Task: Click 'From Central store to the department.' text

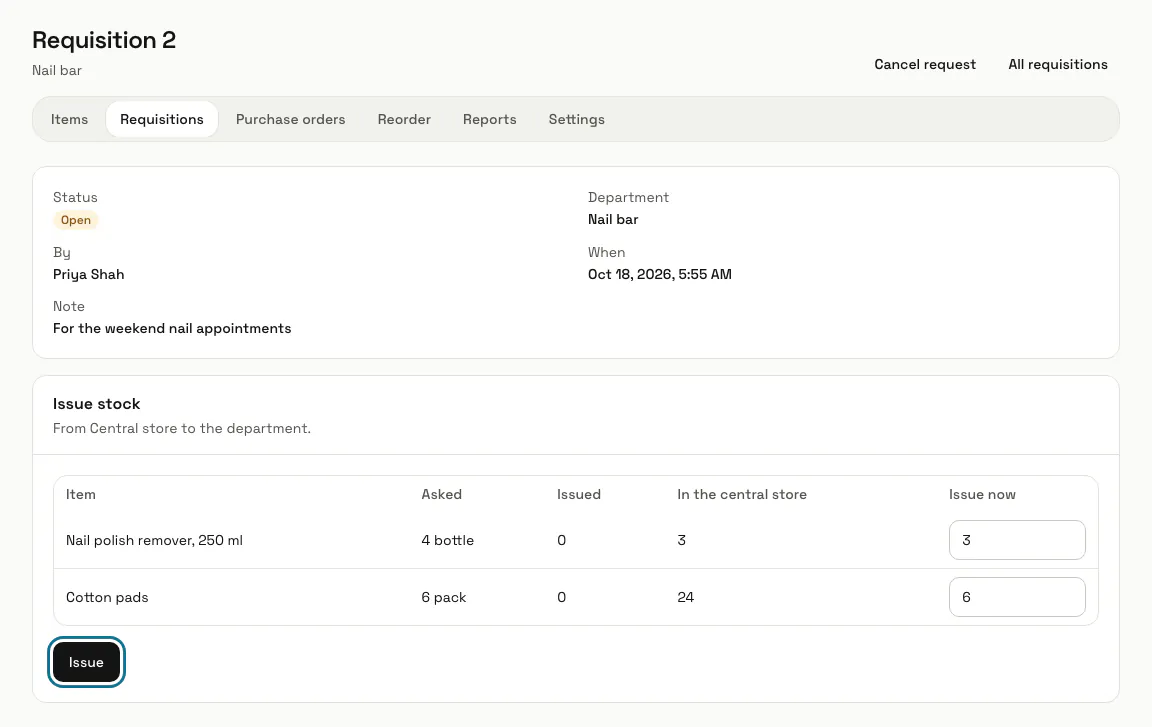Action: point(181,428)
